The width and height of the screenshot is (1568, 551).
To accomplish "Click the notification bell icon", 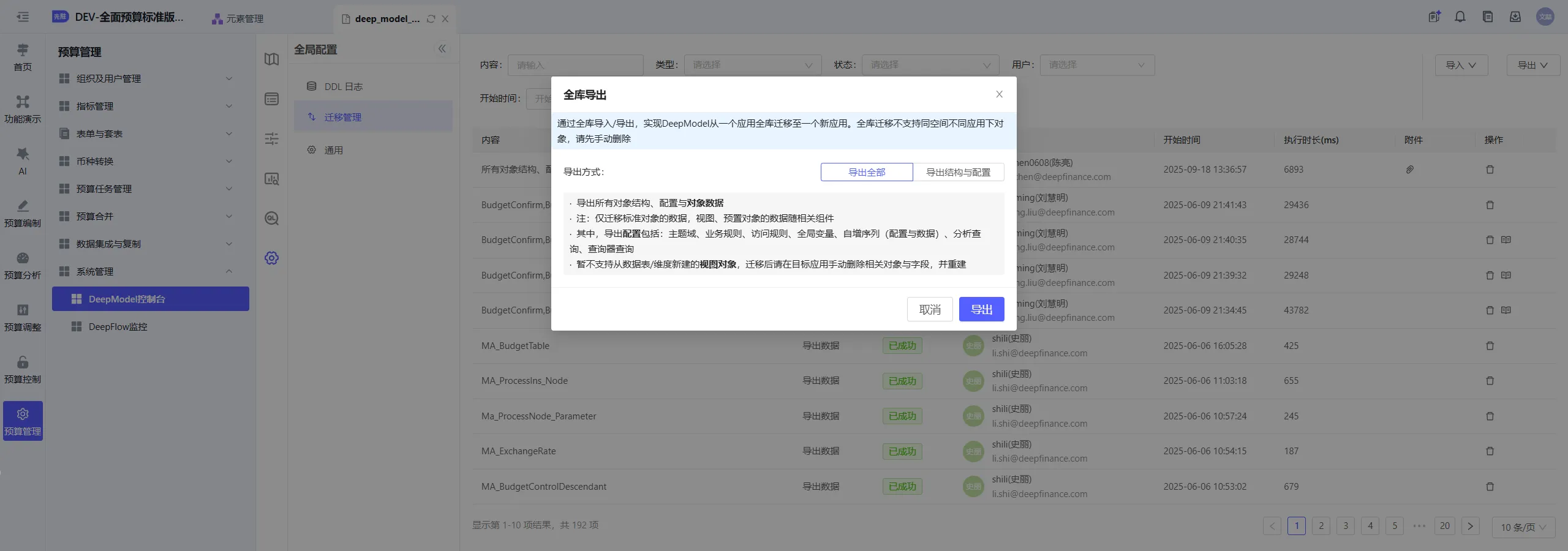I will (x=1460, y=17).
